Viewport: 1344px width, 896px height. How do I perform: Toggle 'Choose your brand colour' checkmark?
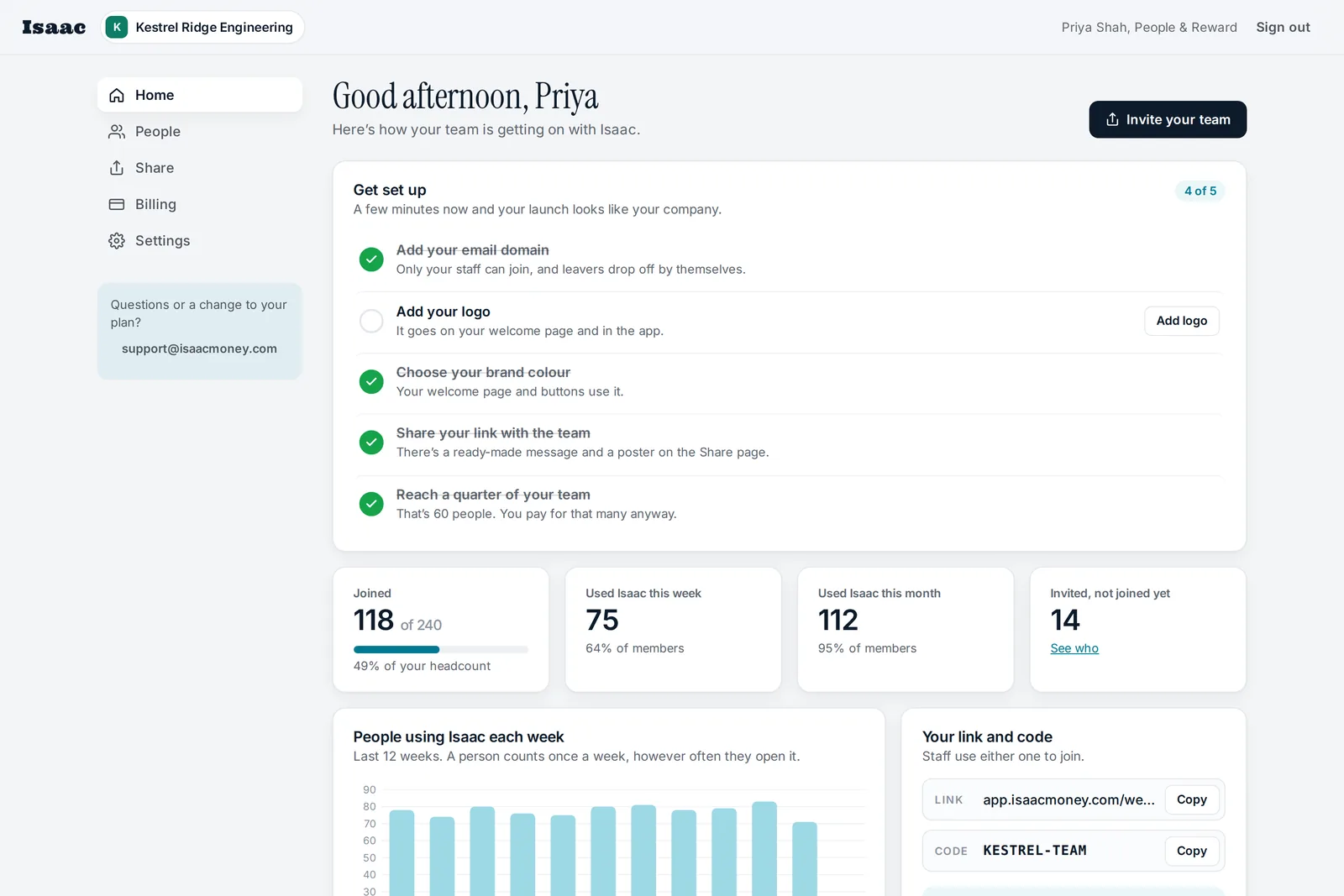click(371, 381)
